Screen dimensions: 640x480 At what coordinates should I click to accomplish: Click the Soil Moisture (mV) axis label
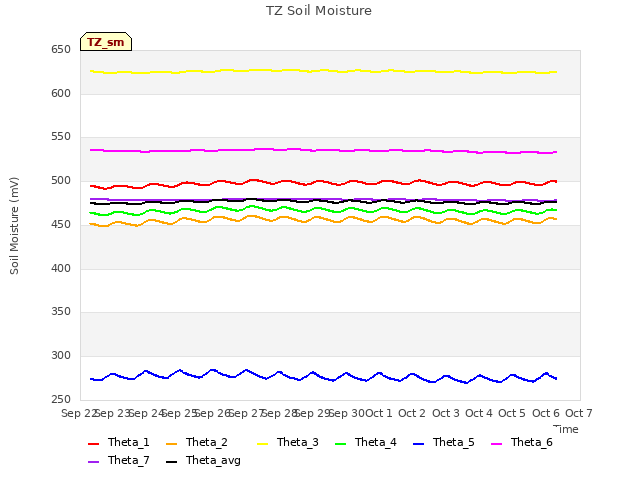click(x=14, y=226)
